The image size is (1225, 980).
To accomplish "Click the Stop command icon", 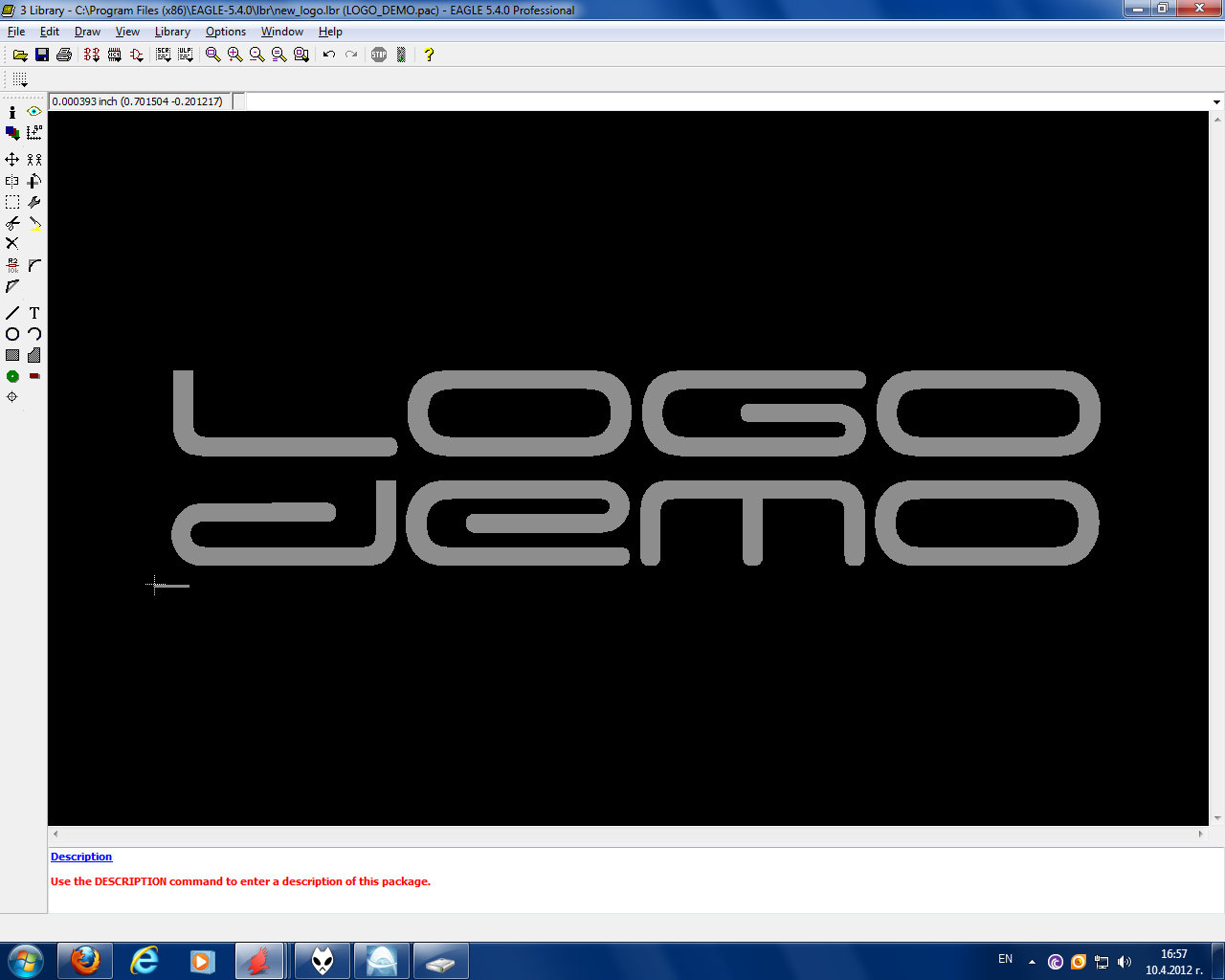I will pos(378,55).
